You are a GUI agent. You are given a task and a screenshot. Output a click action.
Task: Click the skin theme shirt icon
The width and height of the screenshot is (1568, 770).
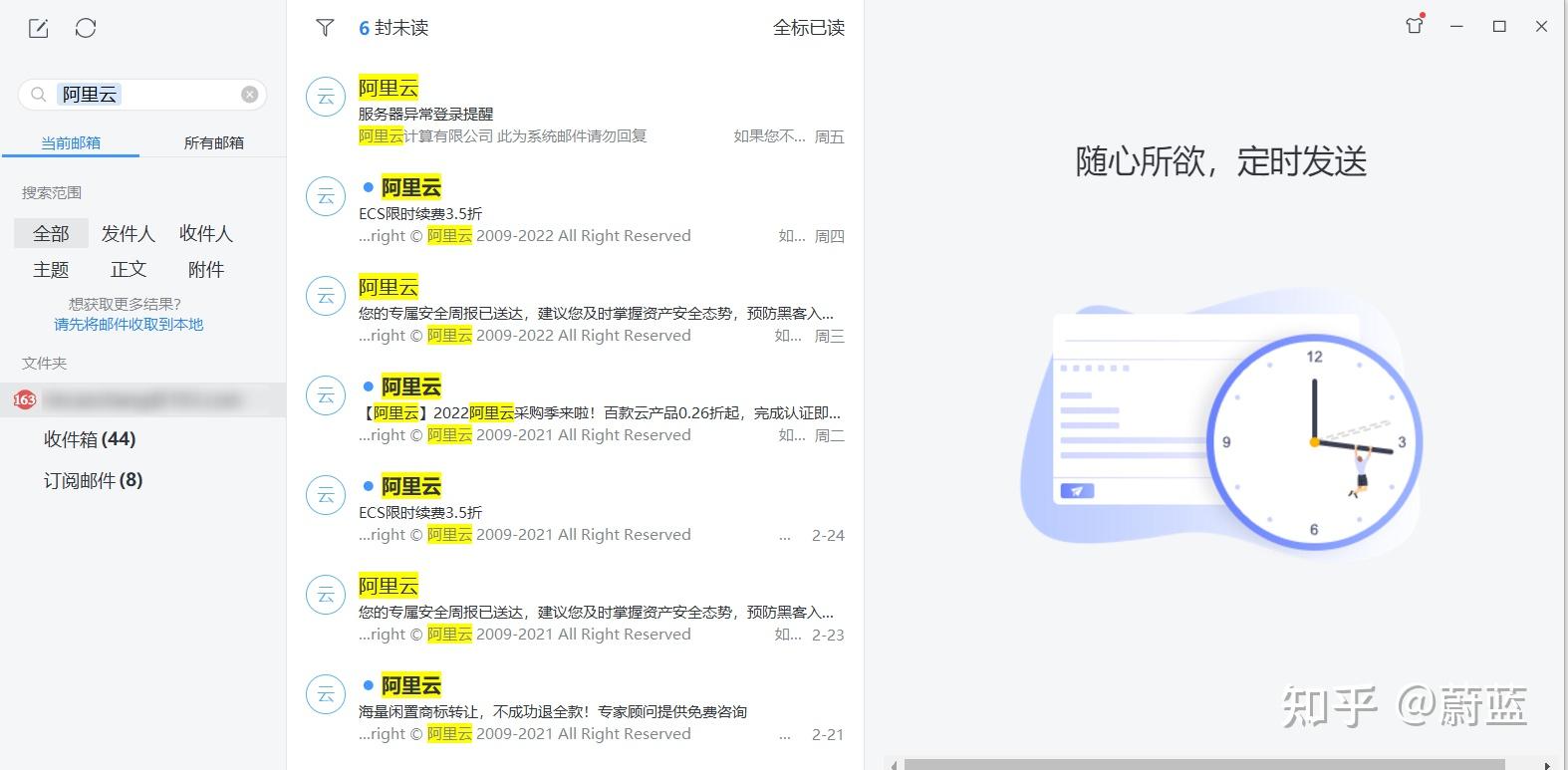(1415, 26)
